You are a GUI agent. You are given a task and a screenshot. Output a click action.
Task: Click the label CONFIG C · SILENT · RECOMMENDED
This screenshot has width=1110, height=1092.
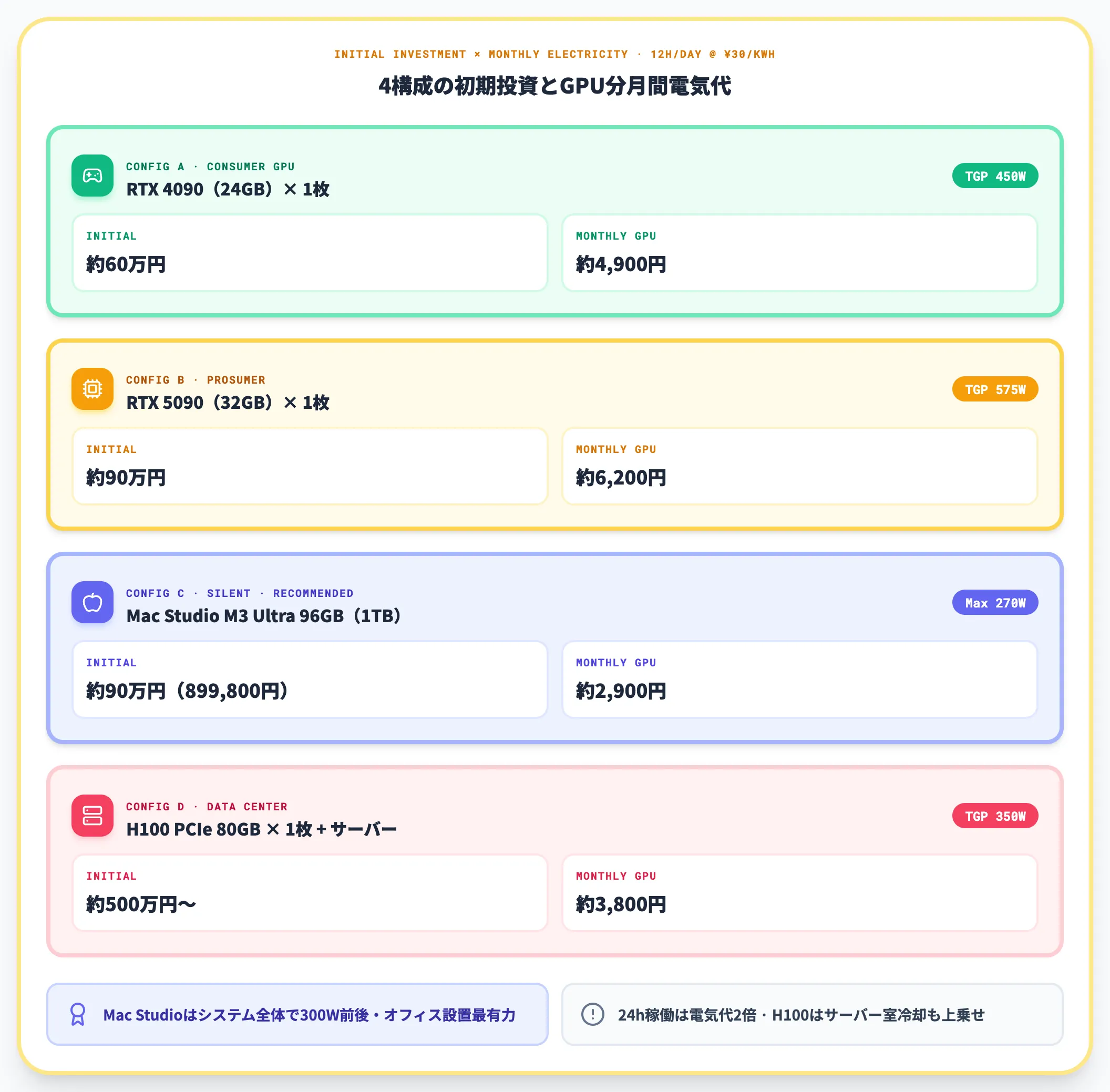coord(240,594)
